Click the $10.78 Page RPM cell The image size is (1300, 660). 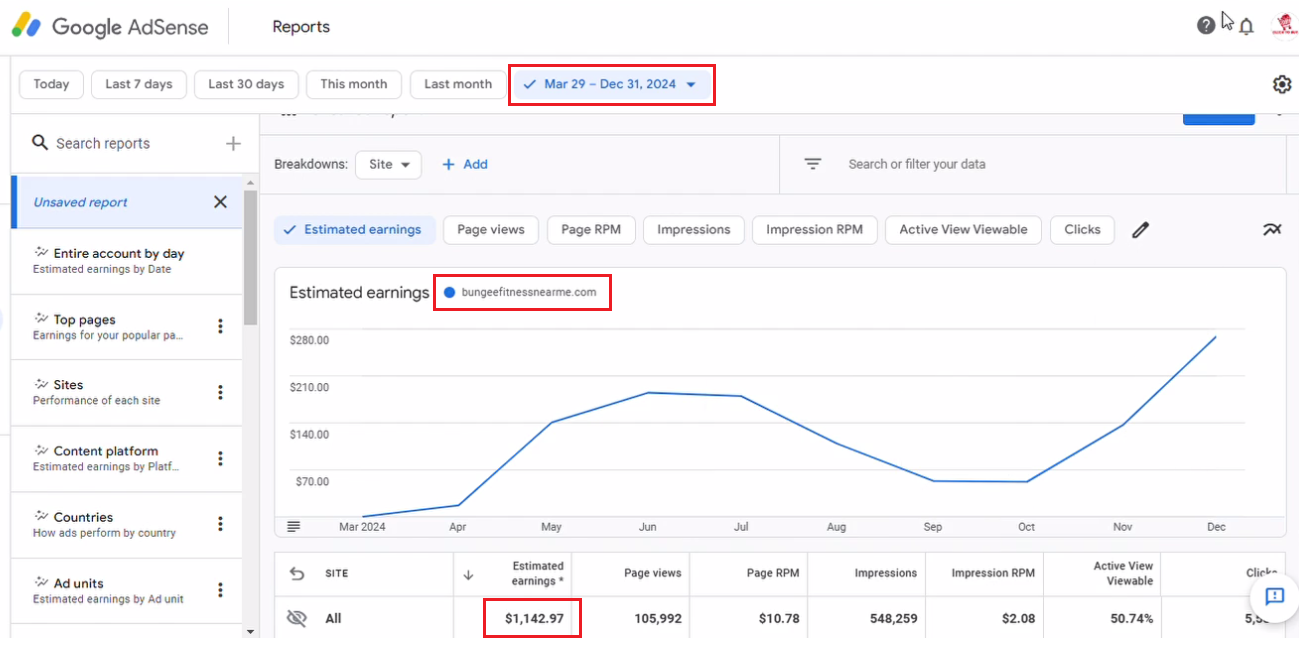779,619
